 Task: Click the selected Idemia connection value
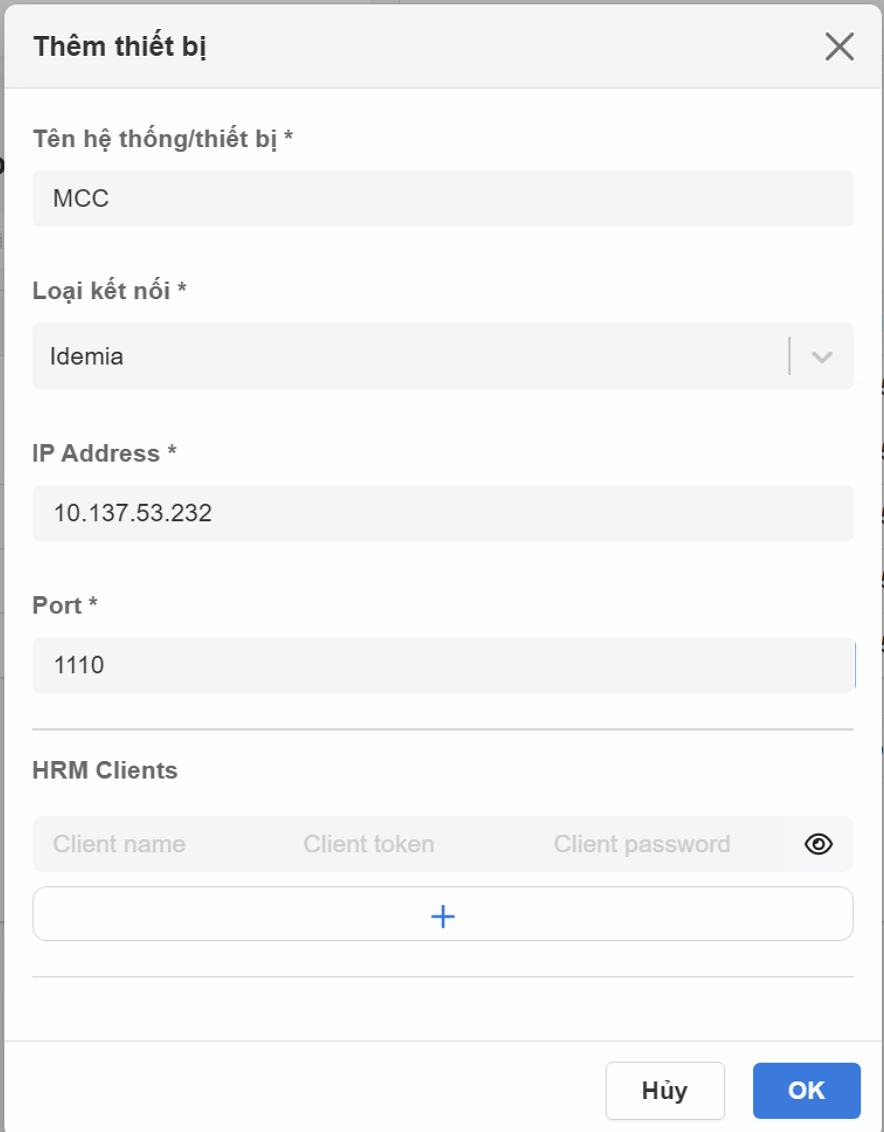tap(87, 356)
